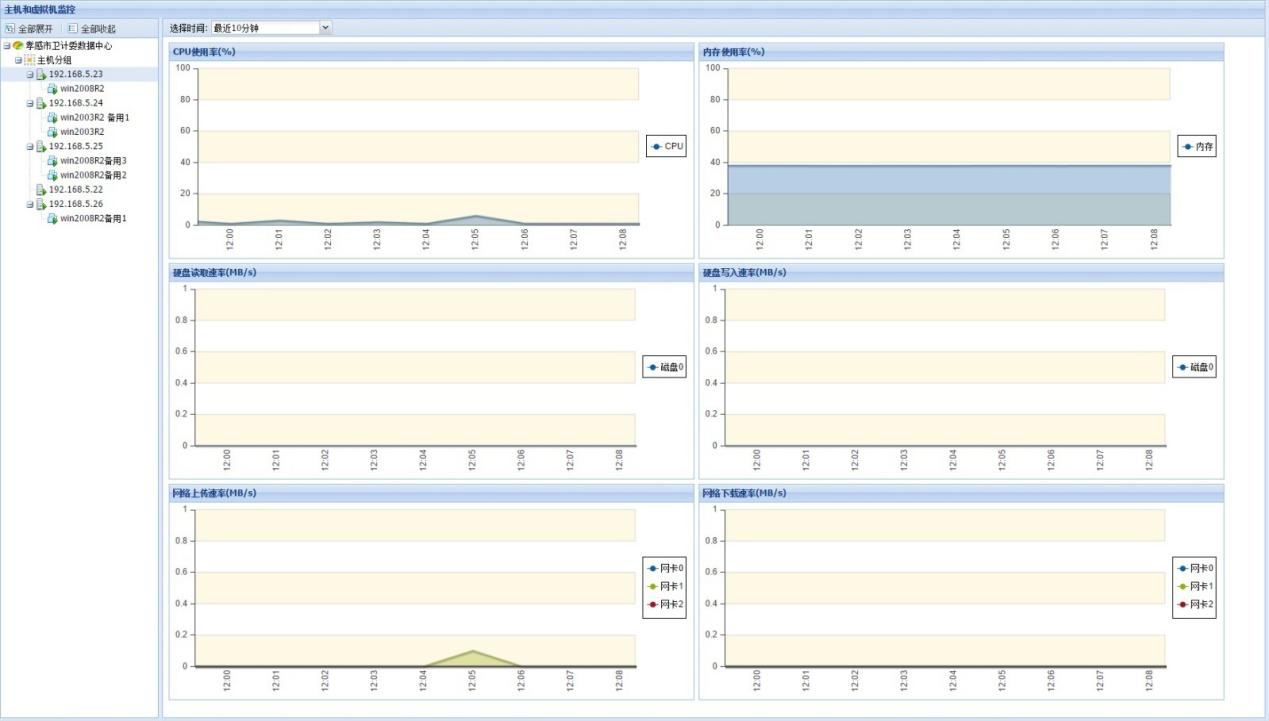Select host 192.168.5.23 in the tree
This screenshot has width=1269, height=721.
click(76, 74)
